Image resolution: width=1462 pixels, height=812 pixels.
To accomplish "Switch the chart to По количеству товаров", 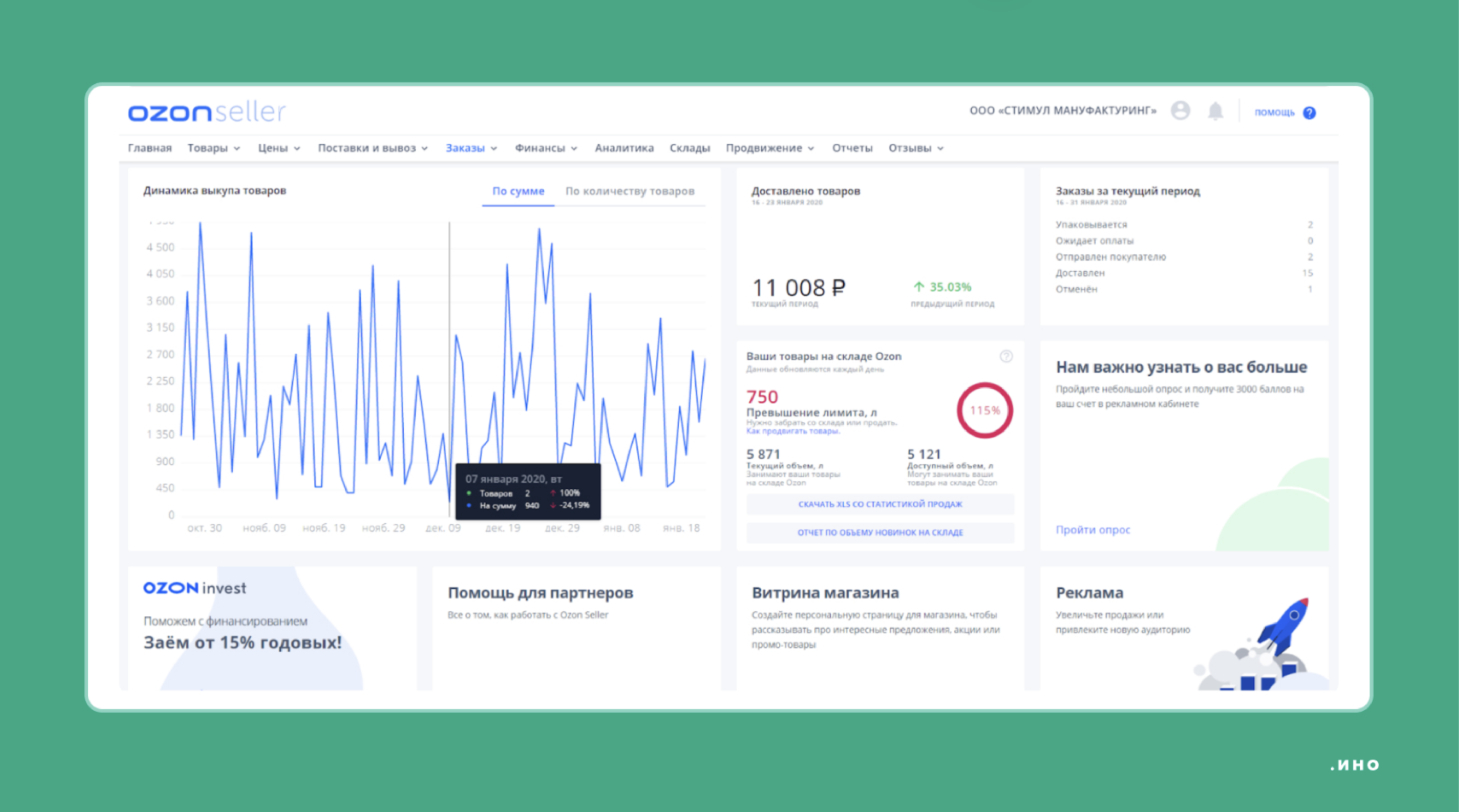I will click(630, 191).
